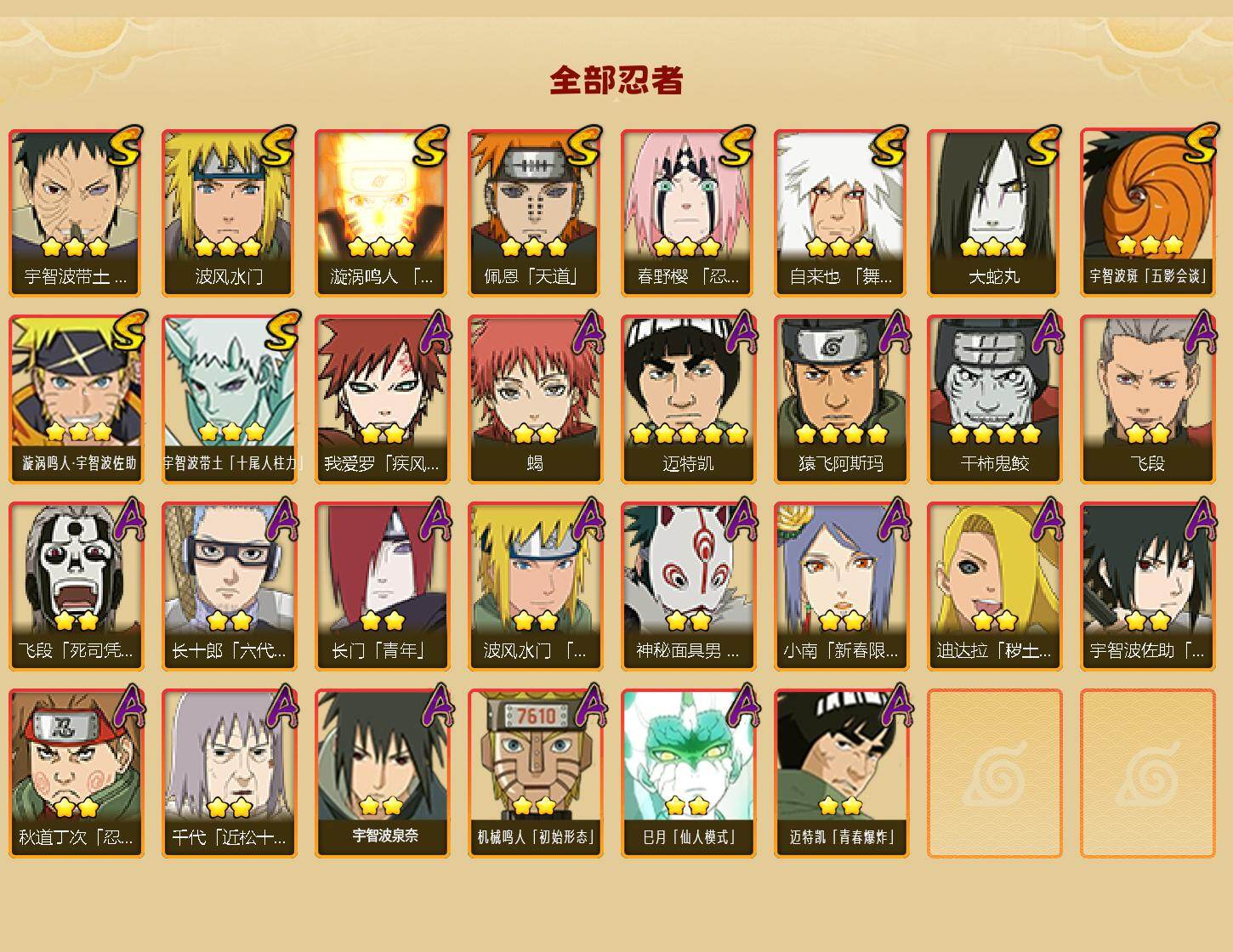This screenshot has height=952, width=1233.
Task: Click the first empty ninja slot
Action: pyautogui.click(x=994, y=773)
